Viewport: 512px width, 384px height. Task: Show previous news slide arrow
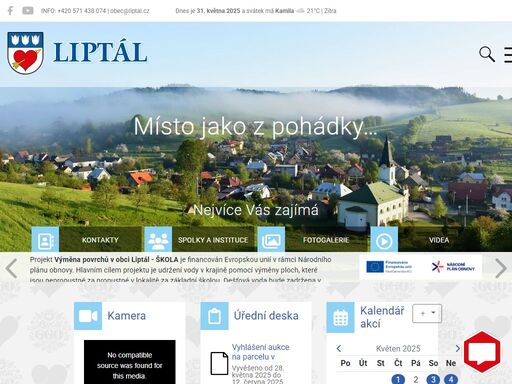click(12, 268)
